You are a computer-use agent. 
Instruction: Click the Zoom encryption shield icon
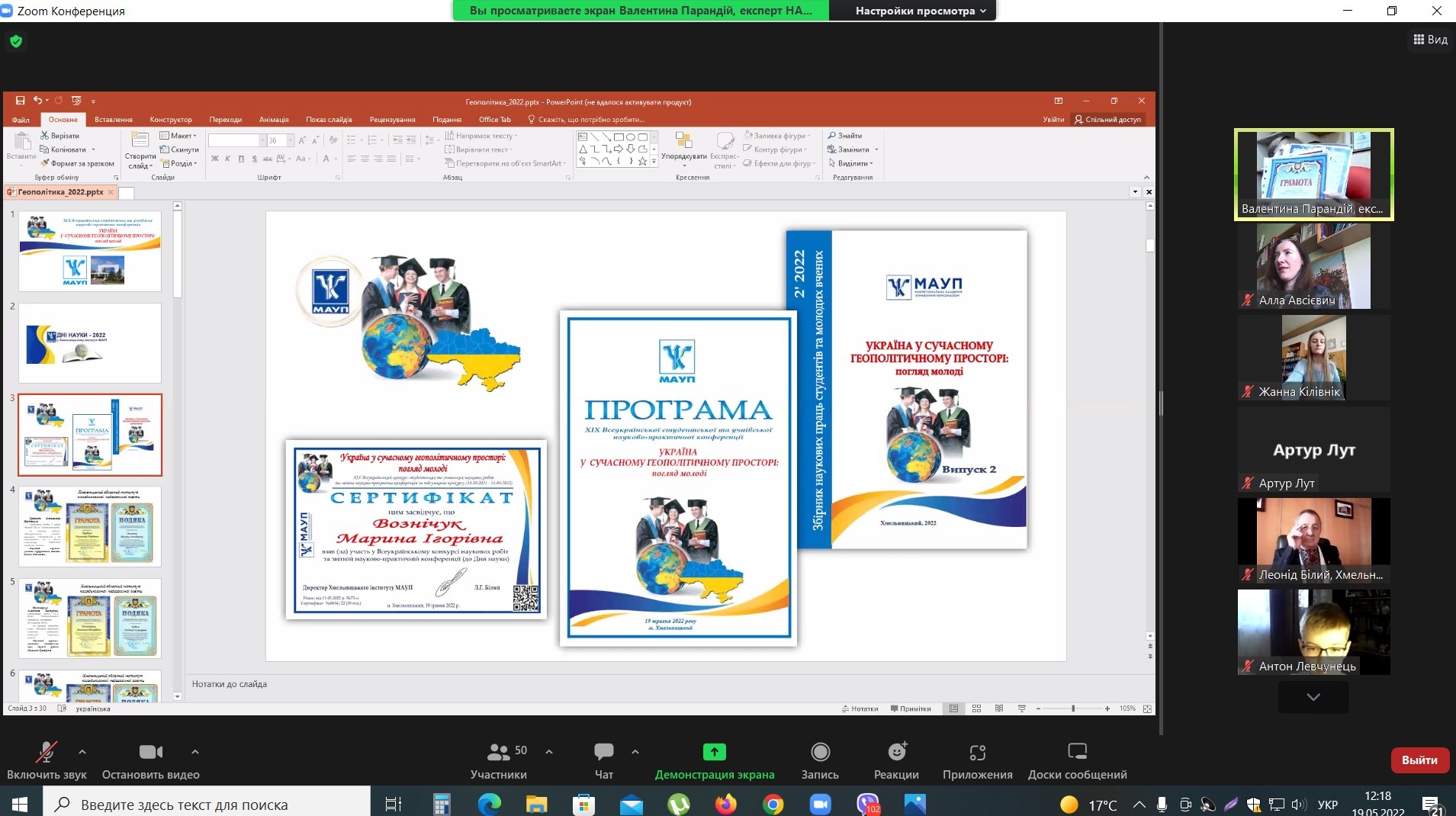tap(16, 41)
